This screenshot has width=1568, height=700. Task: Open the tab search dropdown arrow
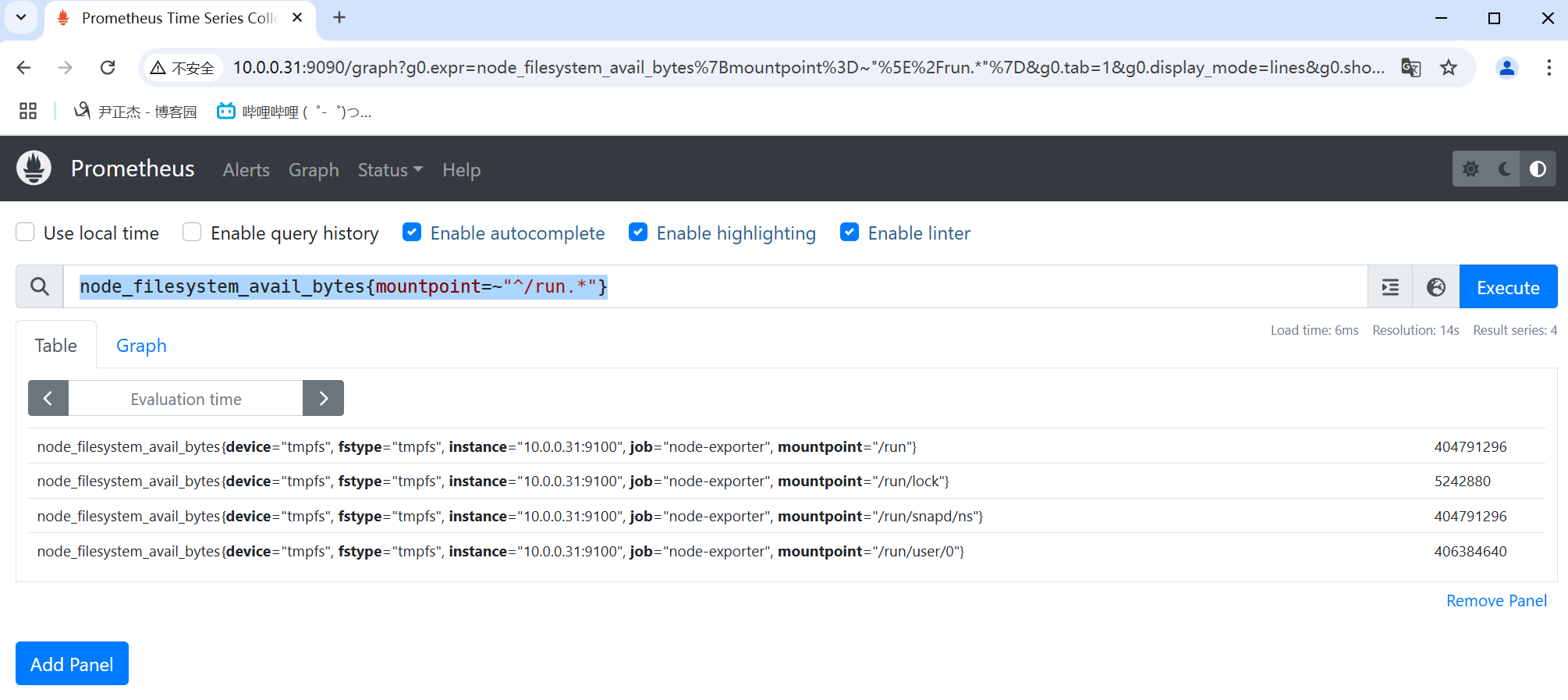point(21,18)
